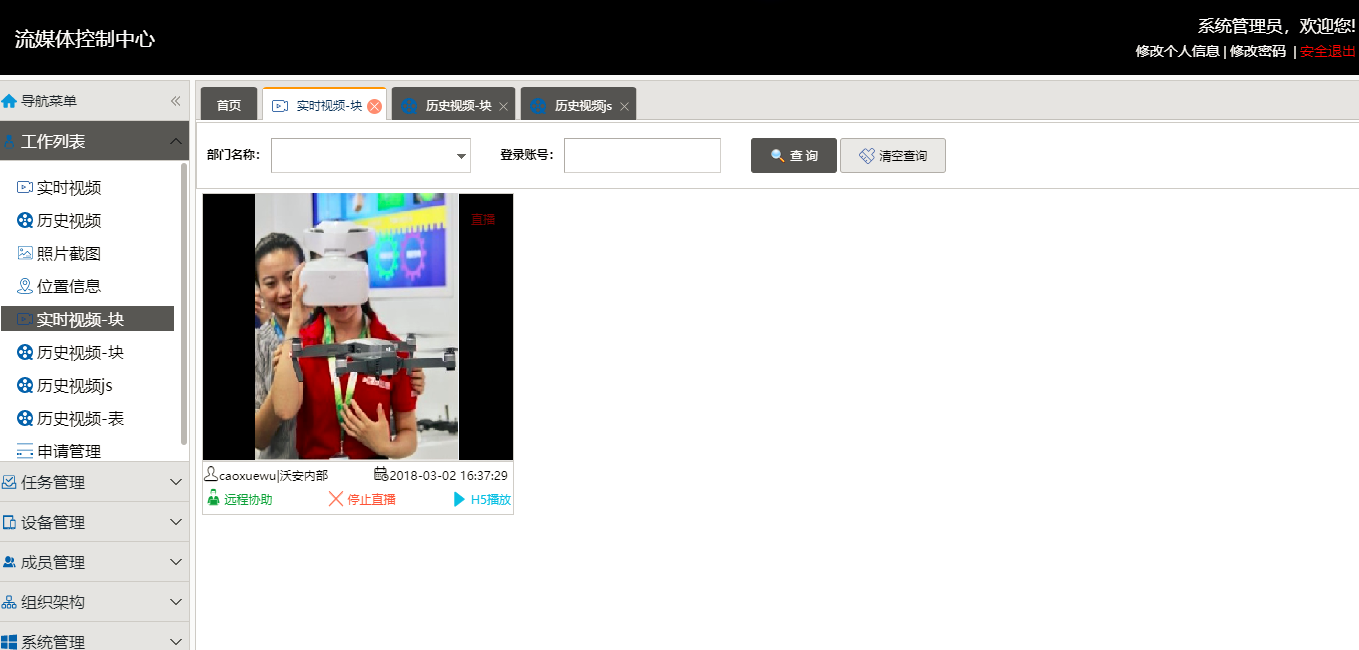Click the 远程协助 person icon

pos(213,499)
